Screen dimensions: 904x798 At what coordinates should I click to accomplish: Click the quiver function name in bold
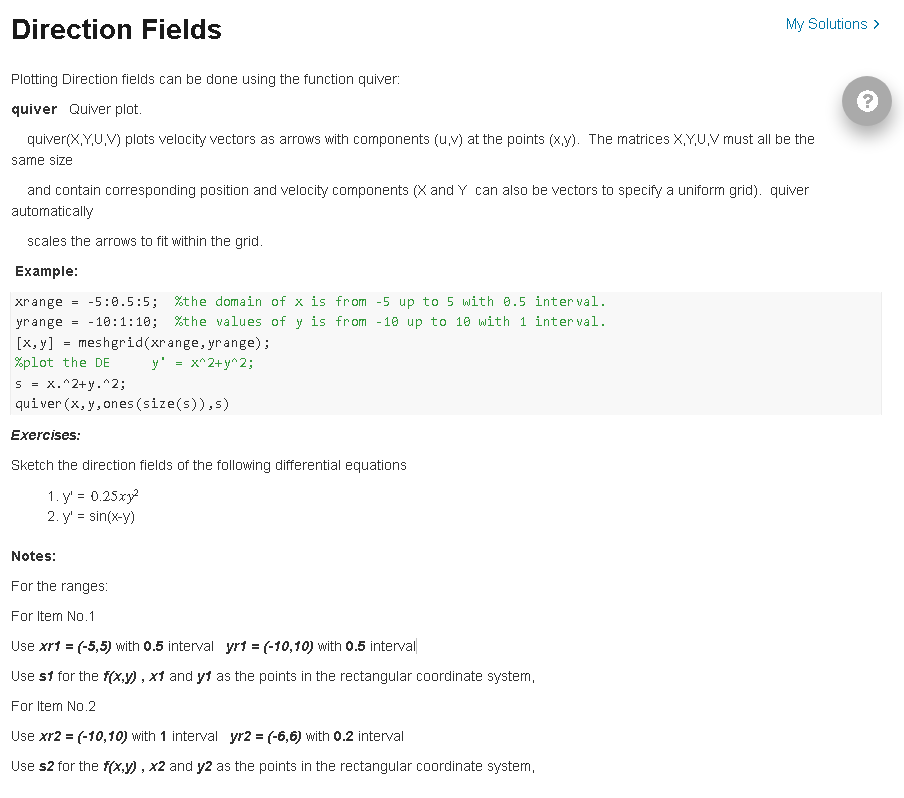click(33, 109)
